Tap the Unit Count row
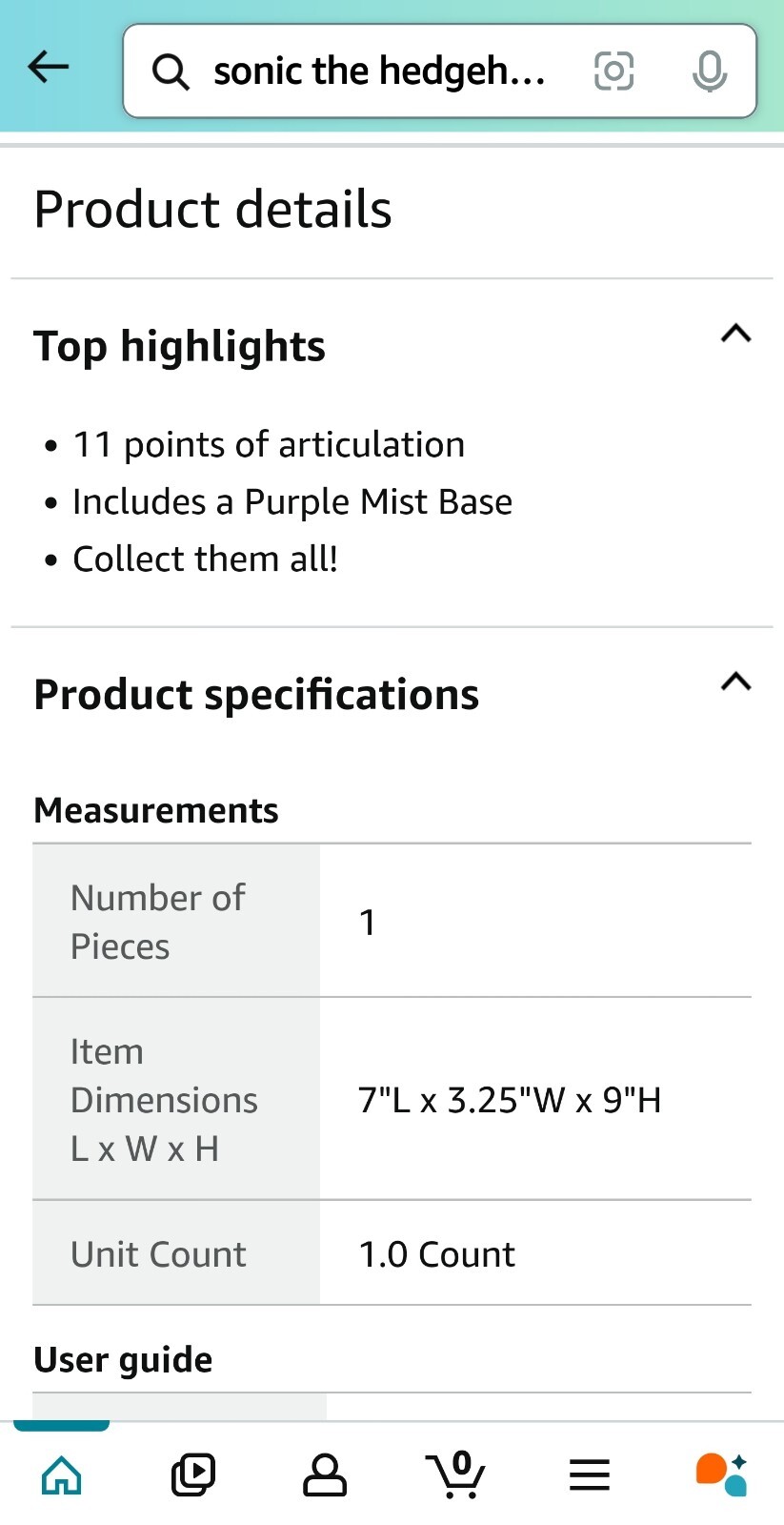The height and width of the screenshot is (1525, 784). click(392, 1253)
